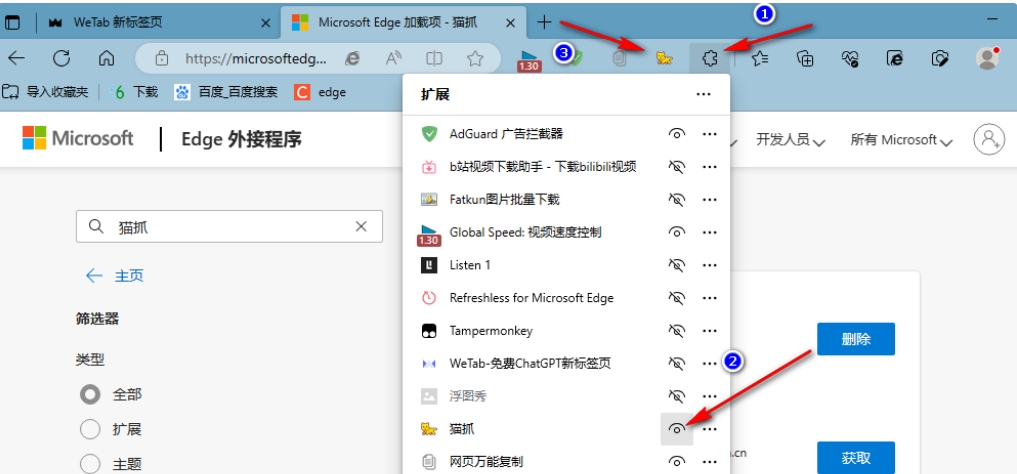Viewport: 1017px width, 474px height.
Task: Open the 扩展 panel header more menu
Action: pyautogui.click(x=703, y=94)
